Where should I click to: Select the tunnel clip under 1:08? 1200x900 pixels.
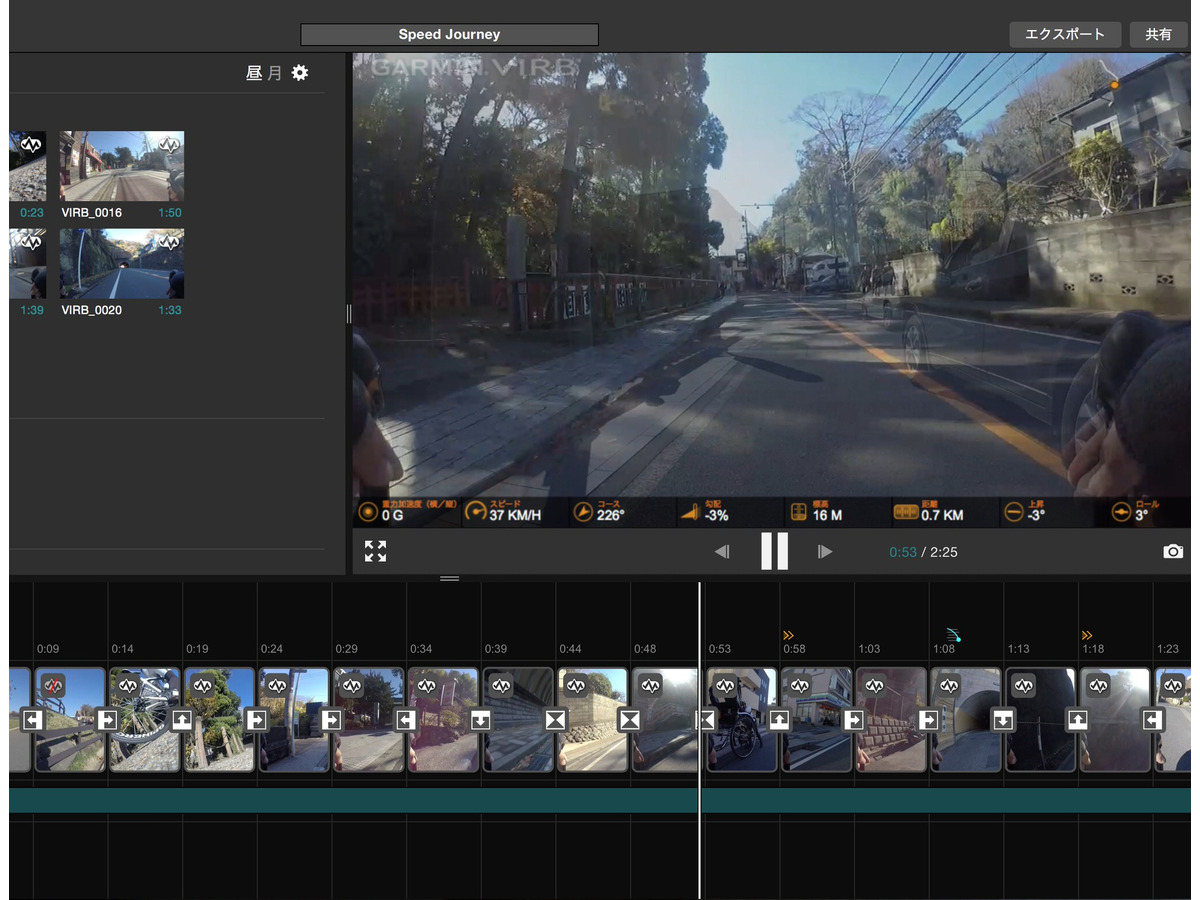966,720
